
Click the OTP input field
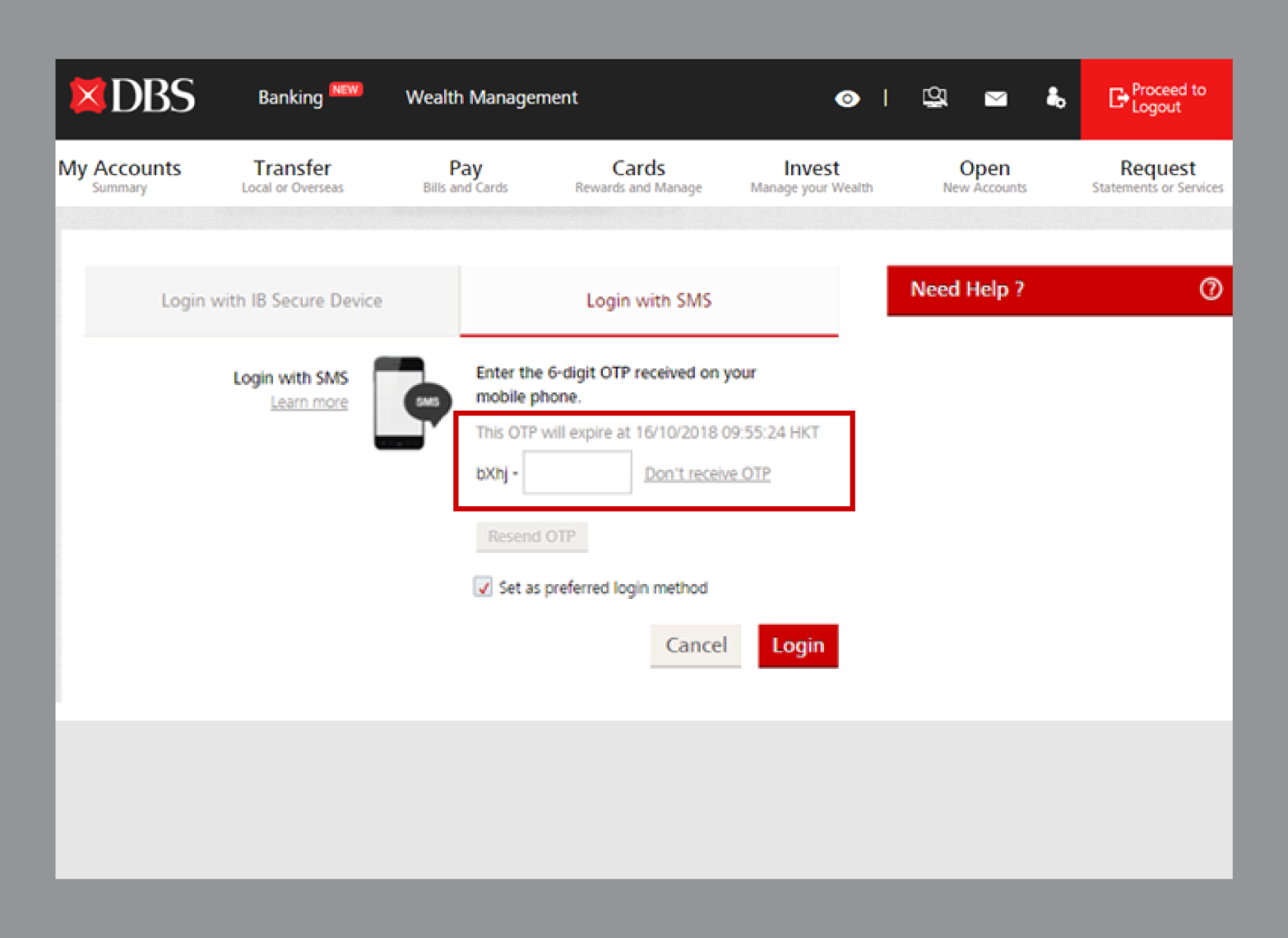pos(577,473)
